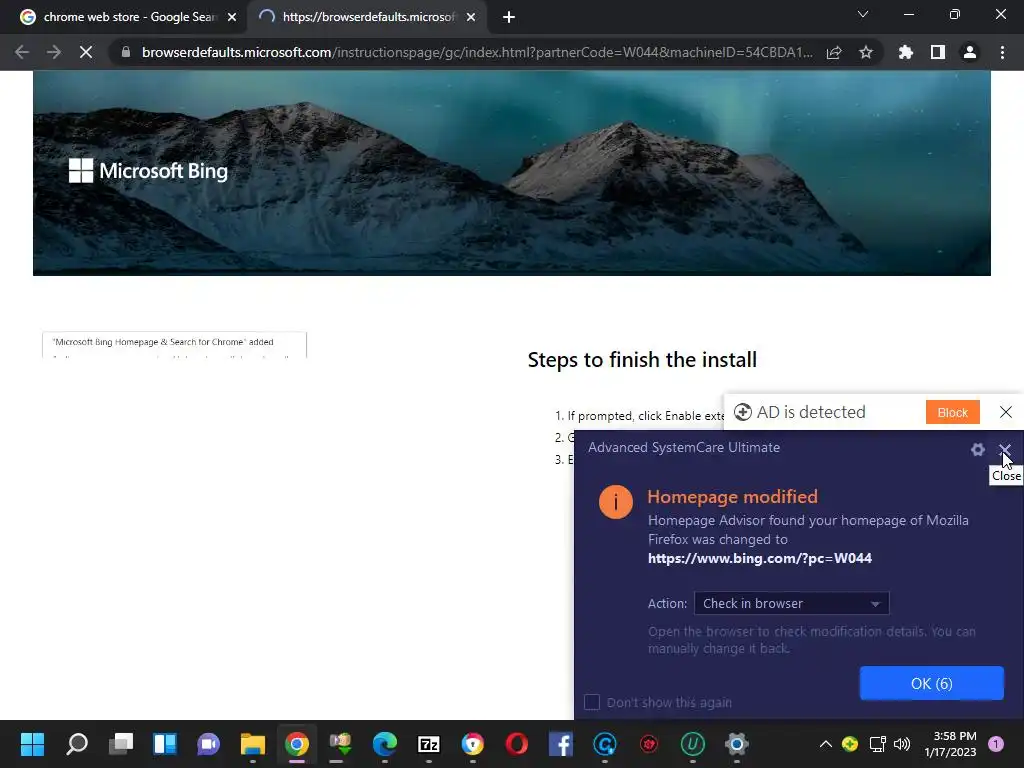This screenshot has height=768, width=1024.
Task: Click the Google Chrome taskbar icon
Action: pyautogui.click(x=296, y=744)
